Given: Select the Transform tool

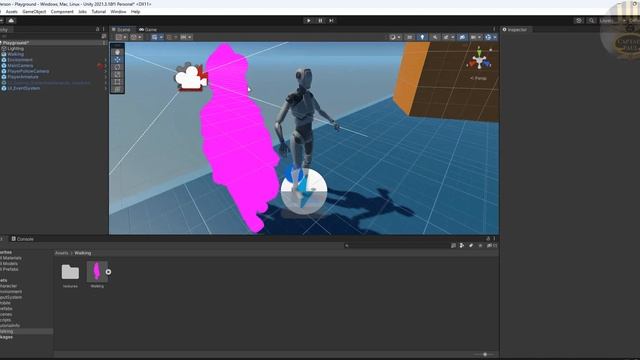Looking at the screenshot, I should [118, 89].
